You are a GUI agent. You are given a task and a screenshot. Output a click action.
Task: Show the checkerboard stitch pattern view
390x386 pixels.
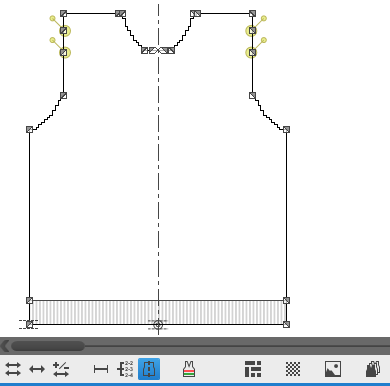click(293, 369)
